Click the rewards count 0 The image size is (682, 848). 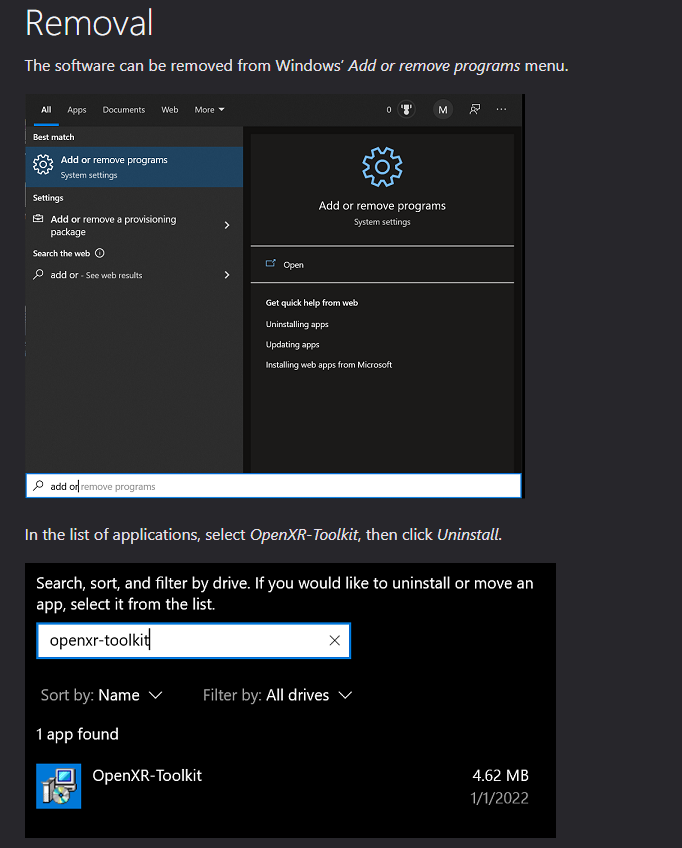388,110
